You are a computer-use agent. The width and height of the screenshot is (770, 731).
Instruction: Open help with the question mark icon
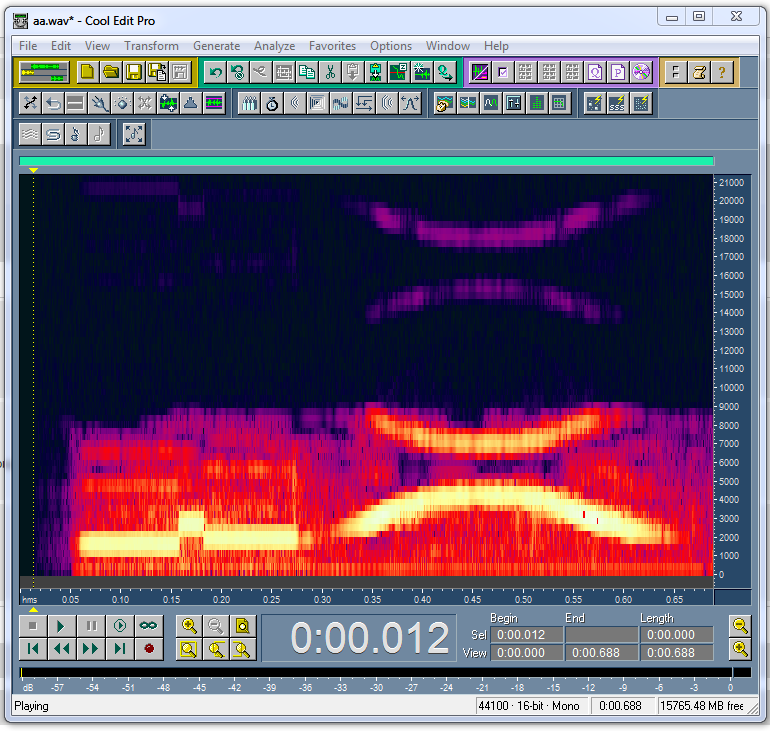point(723,72)
